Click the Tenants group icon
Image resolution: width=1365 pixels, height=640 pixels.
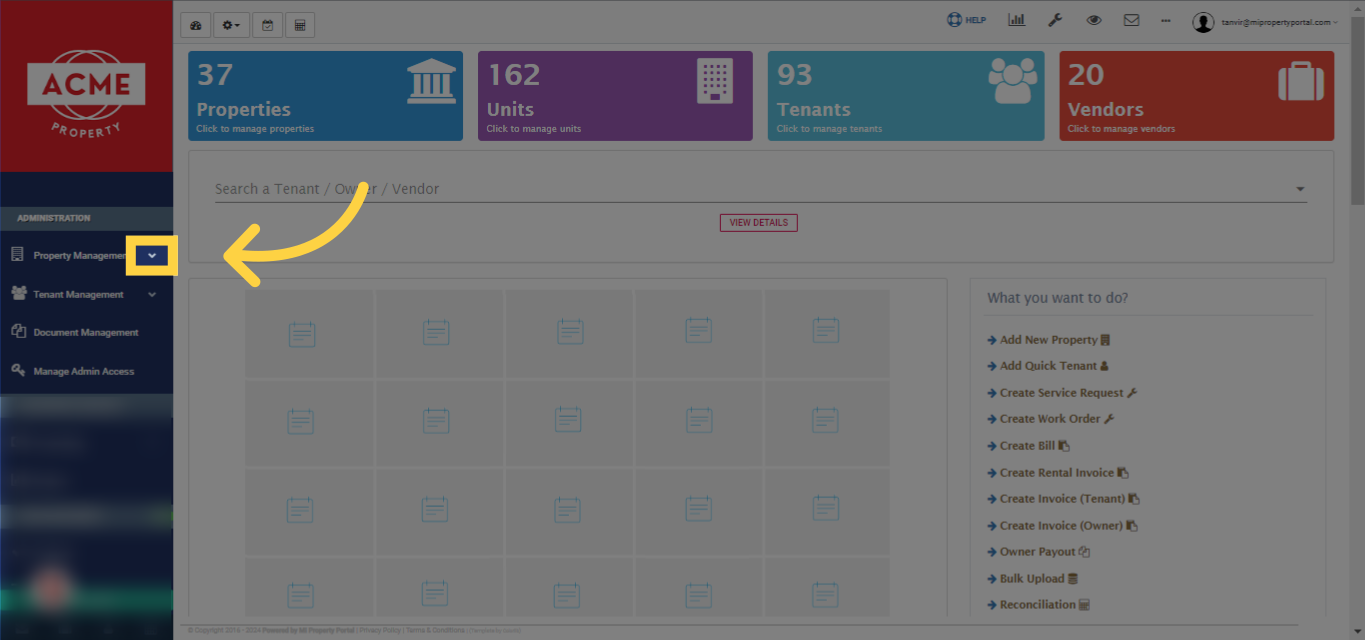(x=1012, y=82)
